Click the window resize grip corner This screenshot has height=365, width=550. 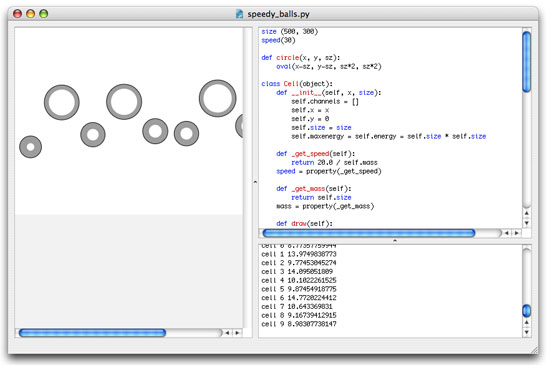[x=534, y=350]
